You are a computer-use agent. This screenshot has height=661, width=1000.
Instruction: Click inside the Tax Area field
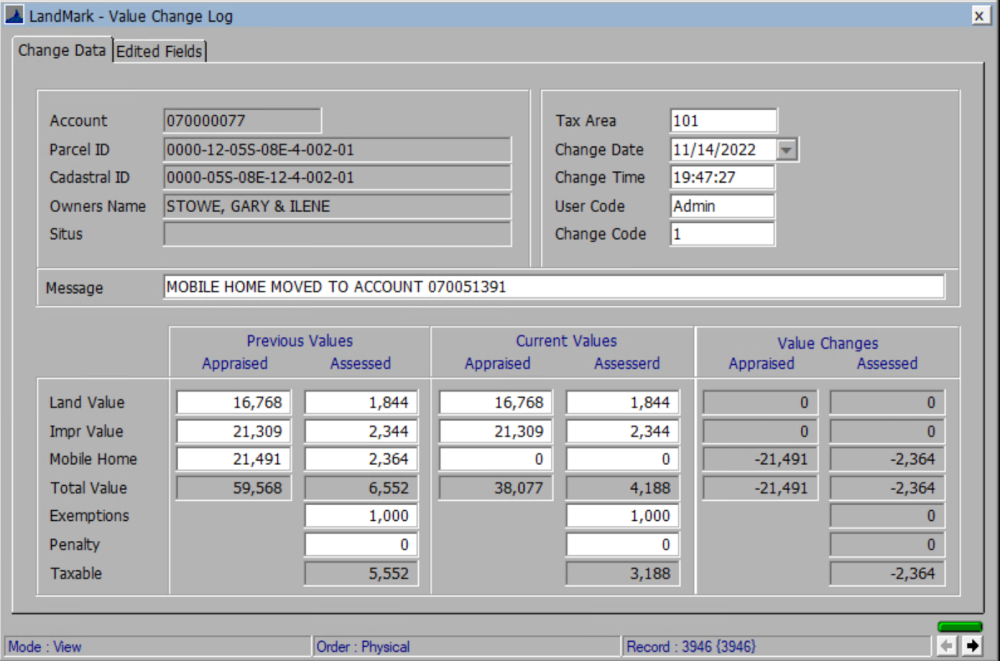[x=723, y=120]
